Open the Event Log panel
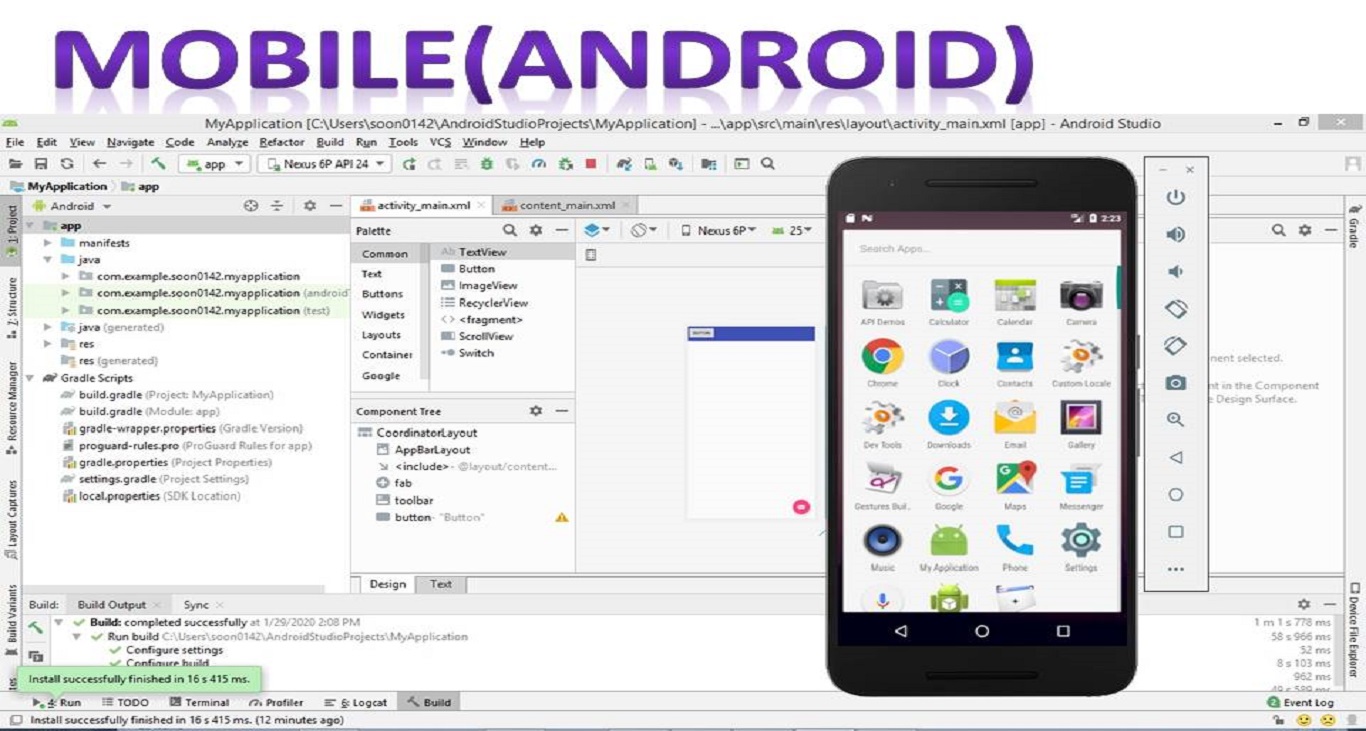Viewport: 1366px width, 731px height. [x=1301, y=703]
